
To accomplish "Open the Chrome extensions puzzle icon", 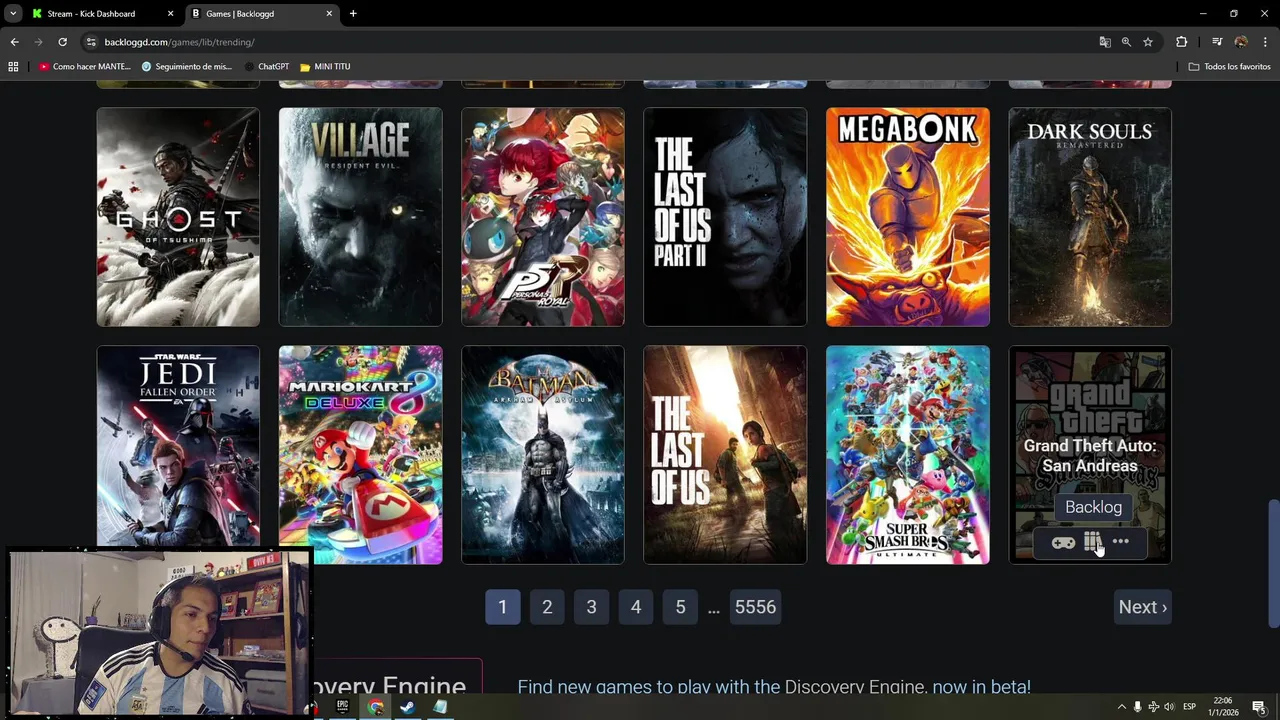I will pos(1182,42).
